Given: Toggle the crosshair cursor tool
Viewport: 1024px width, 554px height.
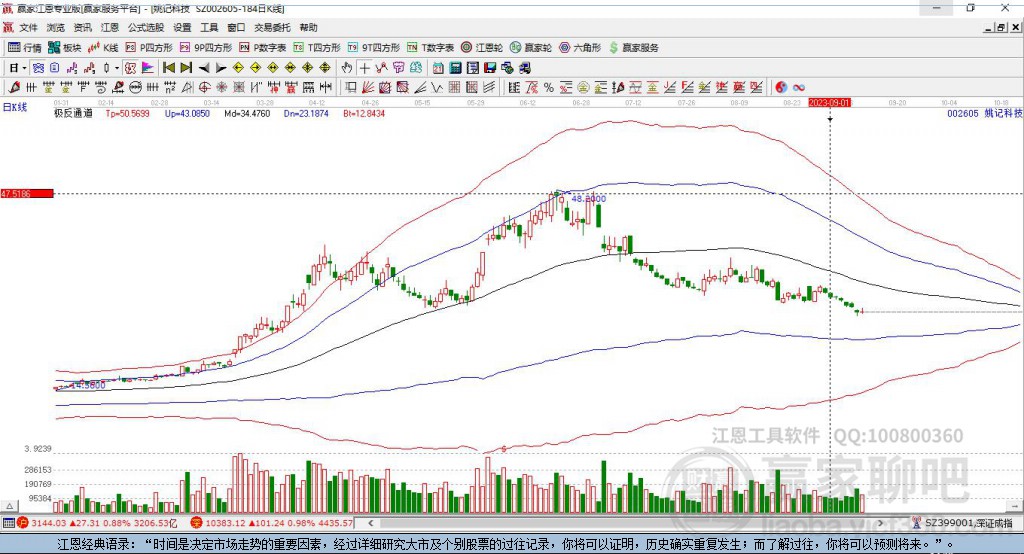Looking at the screenshot, I should coord(364,68).
